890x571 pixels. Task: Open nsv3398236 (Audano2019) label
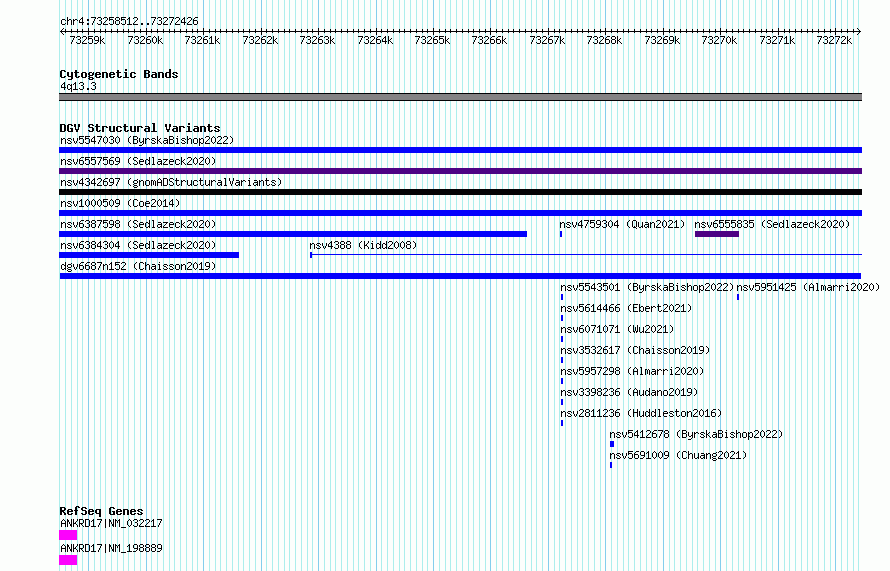click(x=629, y=392)
